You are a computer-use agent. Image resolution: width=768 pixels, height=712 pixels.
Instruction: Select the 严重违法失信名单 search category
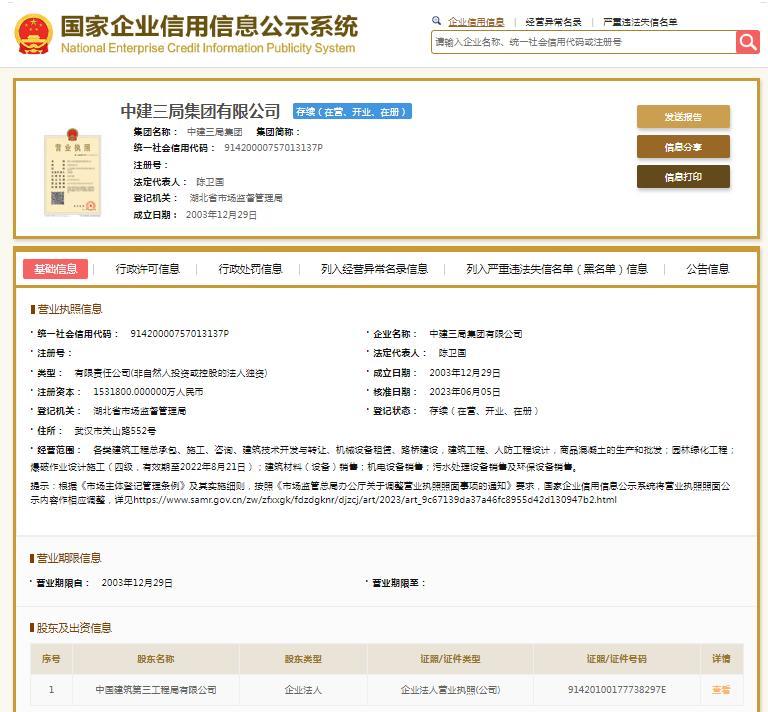tap(640, 22)
